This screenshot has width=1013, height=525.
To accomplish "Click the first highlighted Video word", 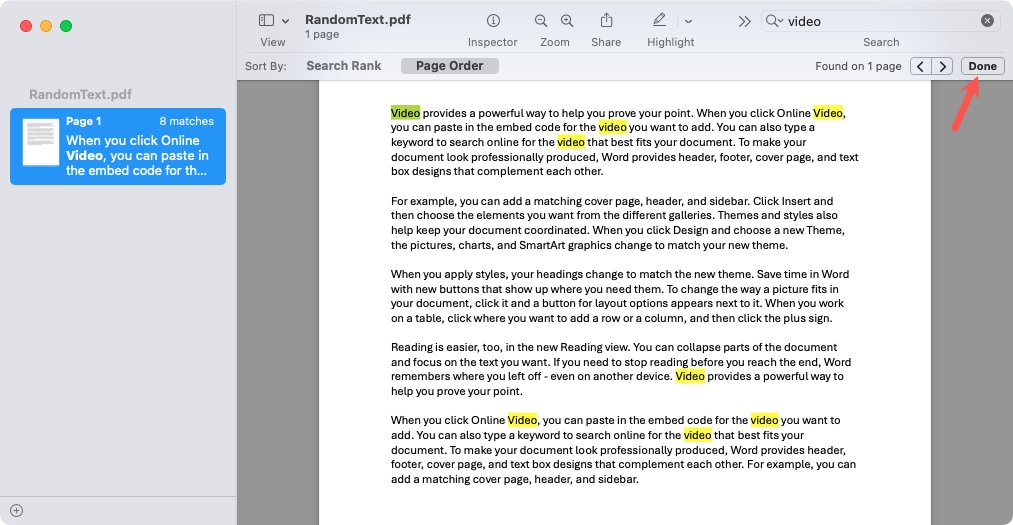I will coord(405,113).
